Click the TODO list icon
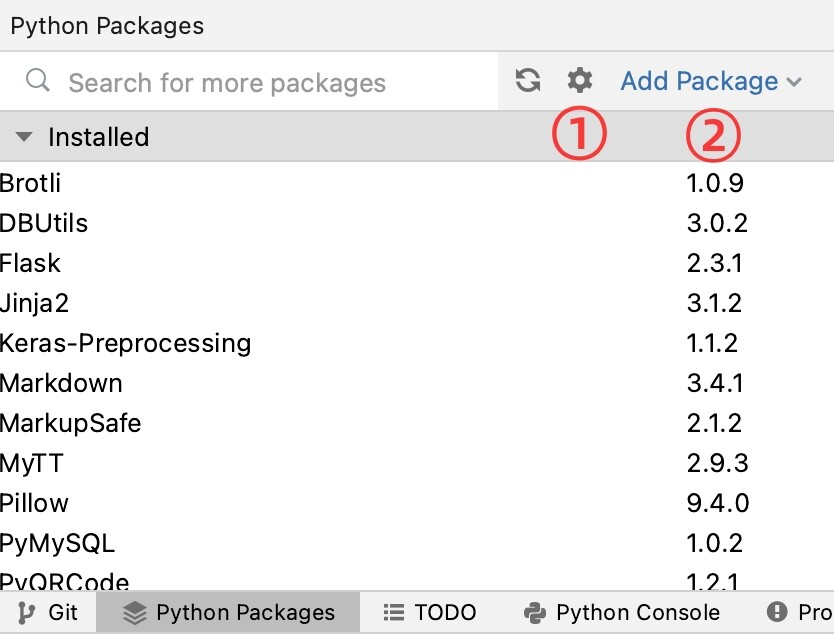Image resolution: width=834 pixels, height=634 pixels. point(394,613)
